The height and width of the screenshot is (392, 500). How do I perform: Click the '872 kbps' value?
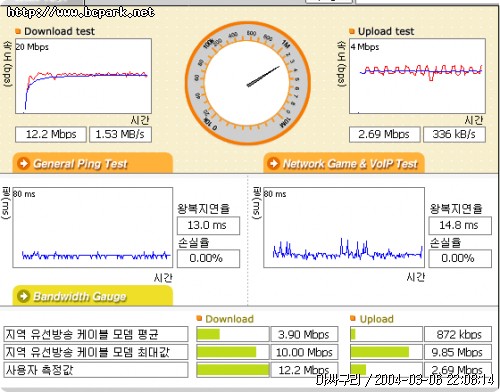point(459,334)
